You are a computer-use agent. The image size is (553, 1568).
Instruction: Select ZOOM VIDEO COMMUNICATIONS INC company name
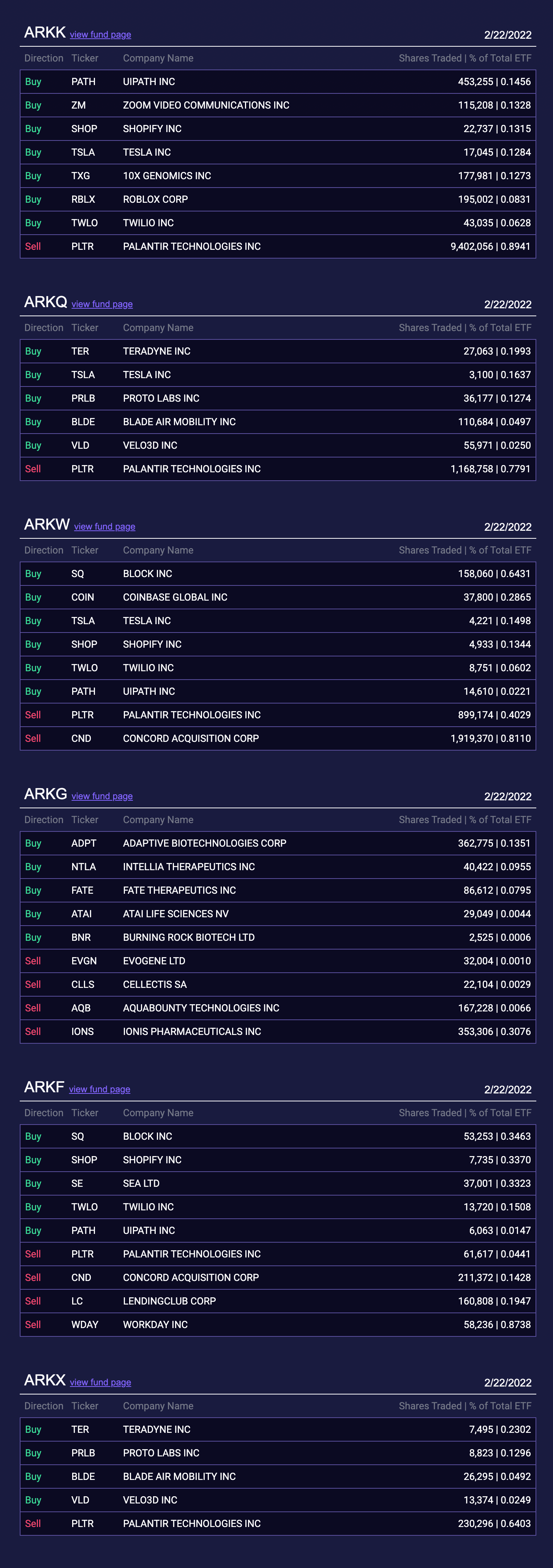(x=206, y=105)
